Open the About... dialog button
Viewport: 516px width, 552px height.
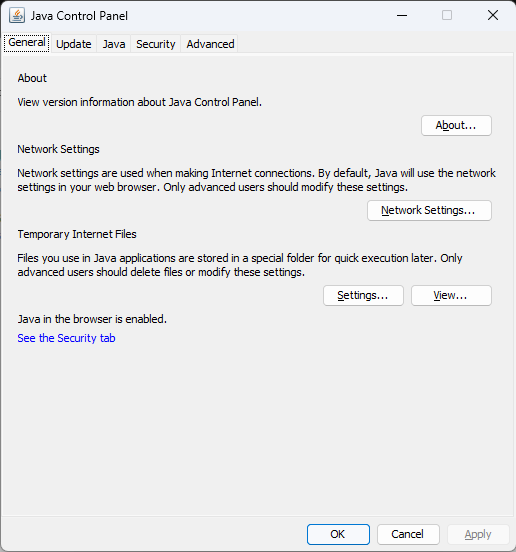tap(456, 125)
